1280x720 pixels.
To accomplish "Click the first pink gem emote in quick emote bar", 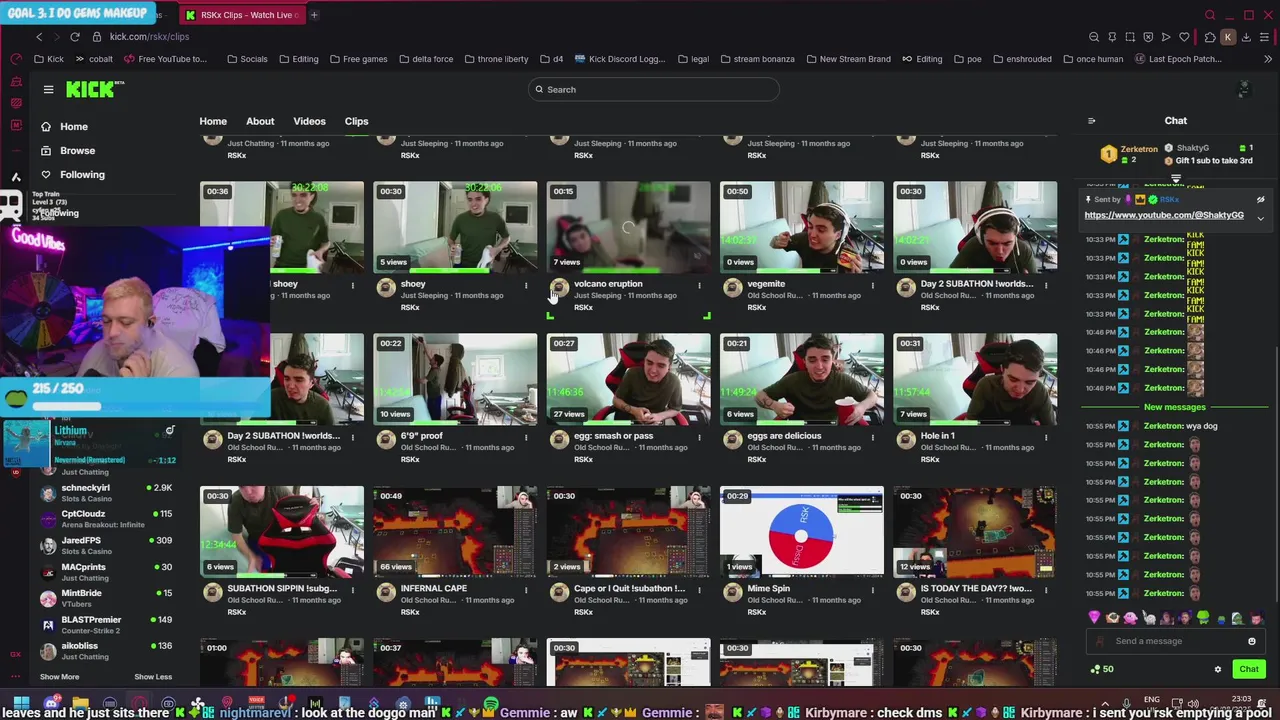I will coord(1094,618).
